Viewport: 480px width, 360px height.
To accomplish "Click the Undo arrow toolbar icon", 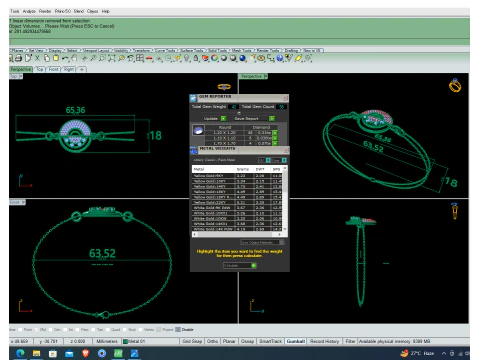I will (65, 58).
